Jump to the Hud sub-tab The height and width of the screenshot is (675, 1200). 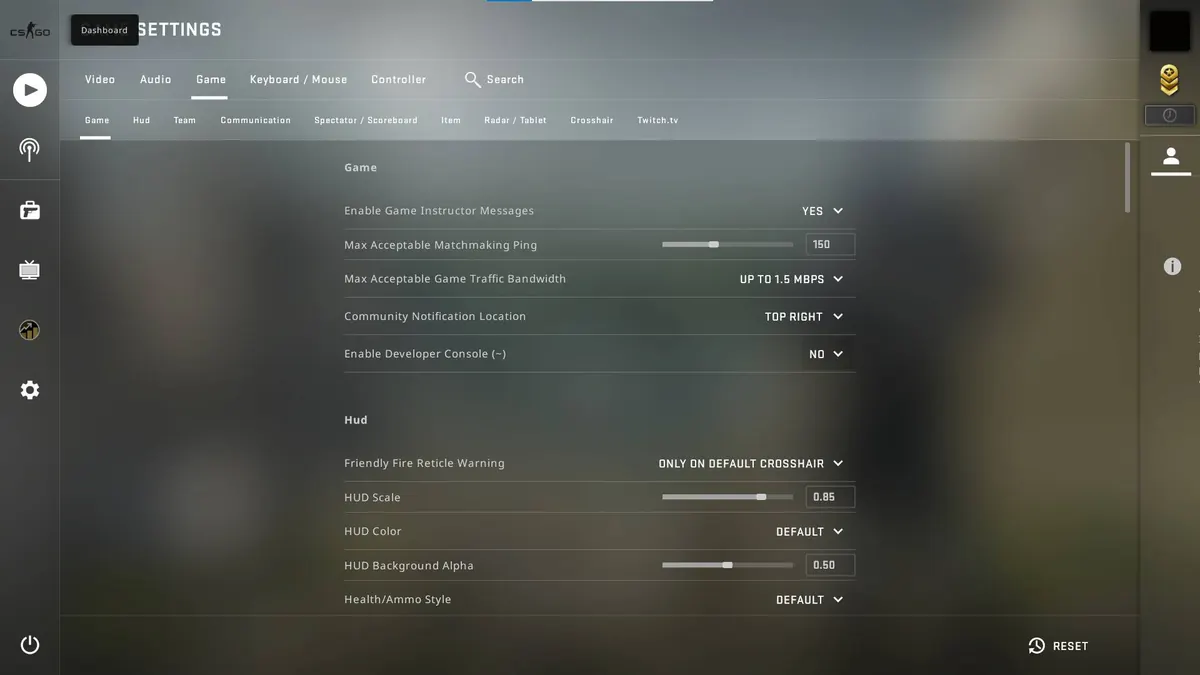click(141, 120)
